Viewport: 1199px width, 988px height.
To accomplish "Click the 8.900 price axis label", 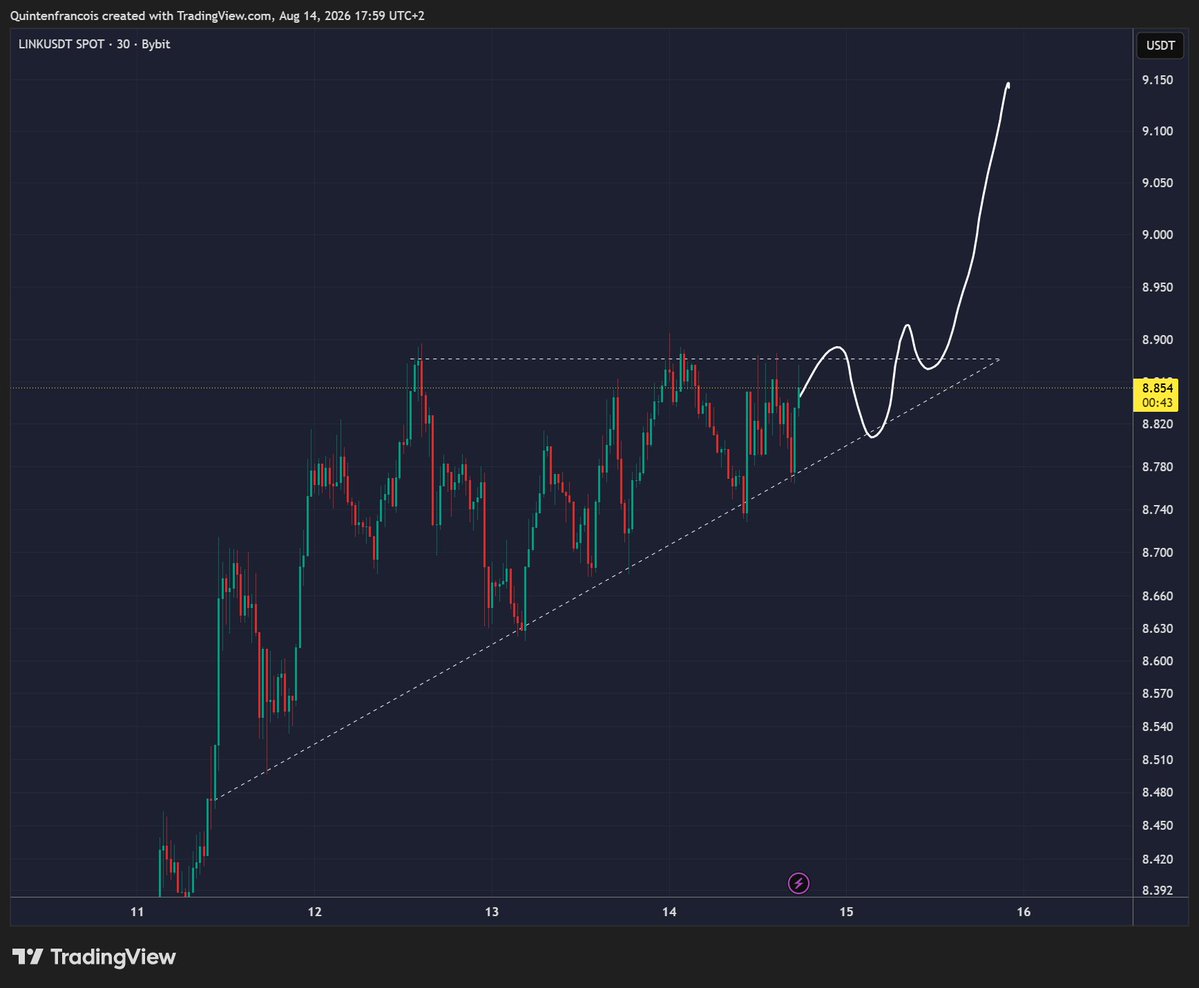I will coord(1157,340).
